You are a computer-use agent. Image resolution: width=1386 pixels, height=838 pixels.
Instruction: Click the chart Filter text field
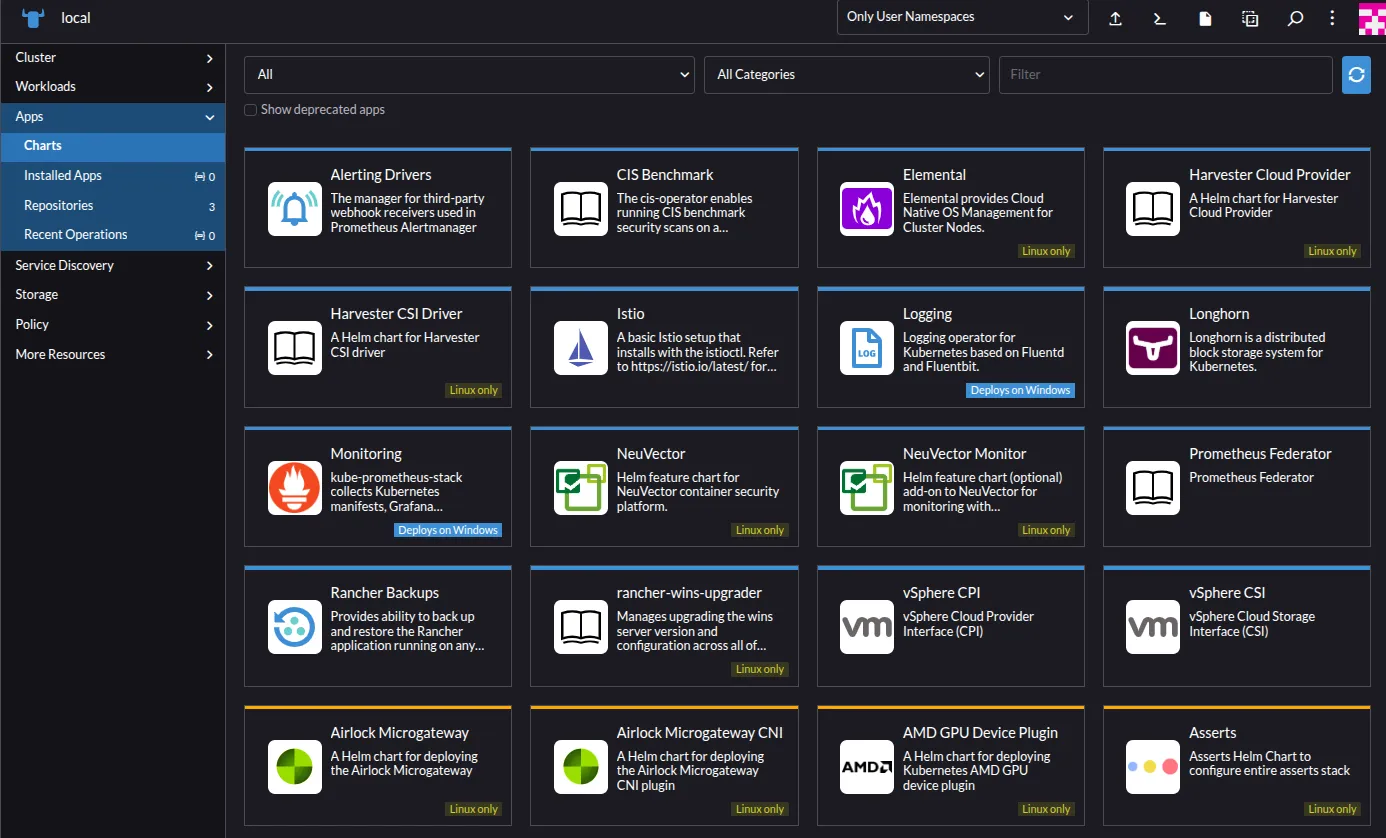coord(1165,75)
